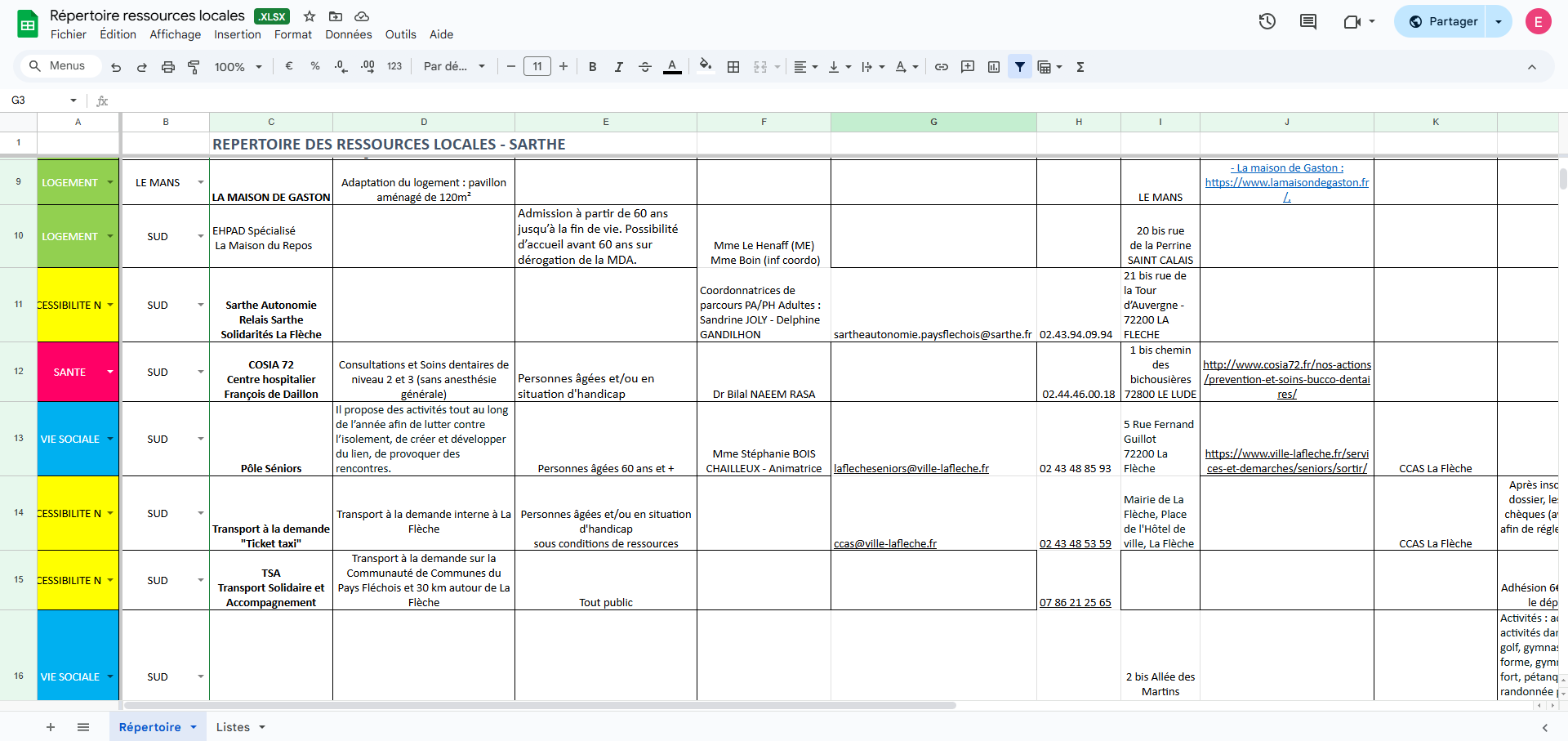Select the paint format roller icon
This screenshot has width=1568, height=741.
tap(194, 67)
